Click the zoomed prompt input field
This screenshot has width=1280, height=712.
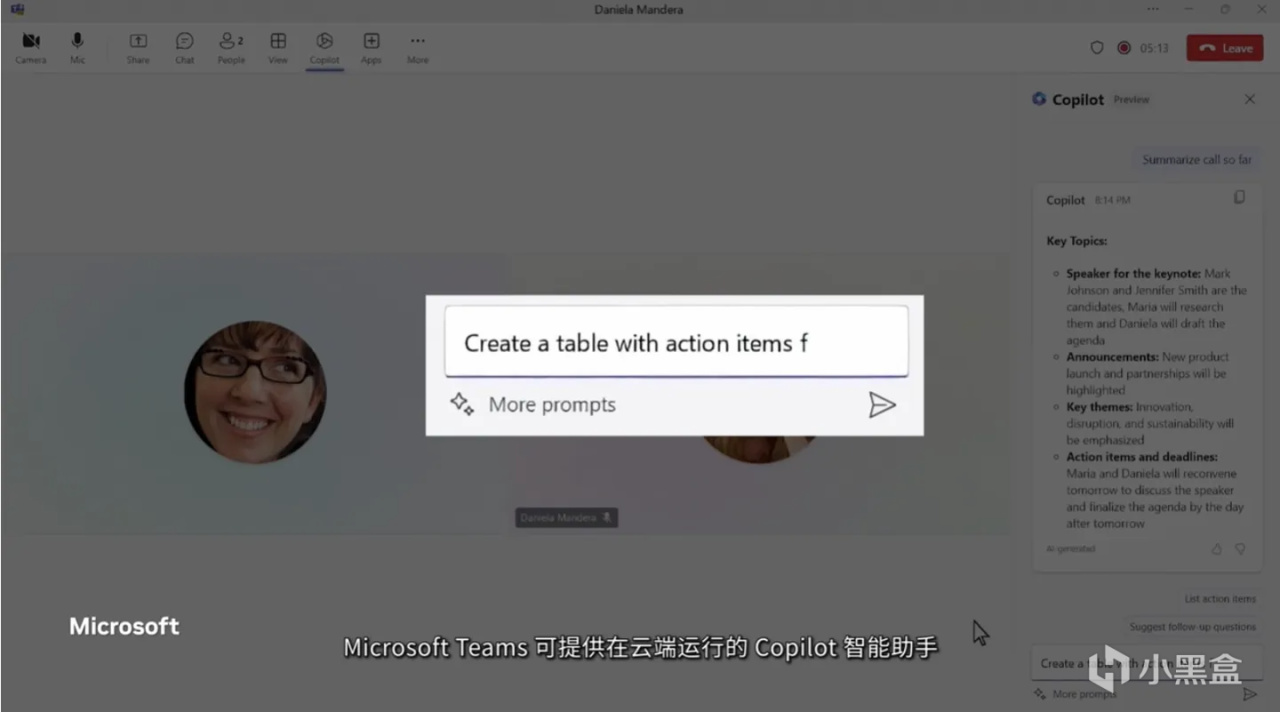point(676,342)
